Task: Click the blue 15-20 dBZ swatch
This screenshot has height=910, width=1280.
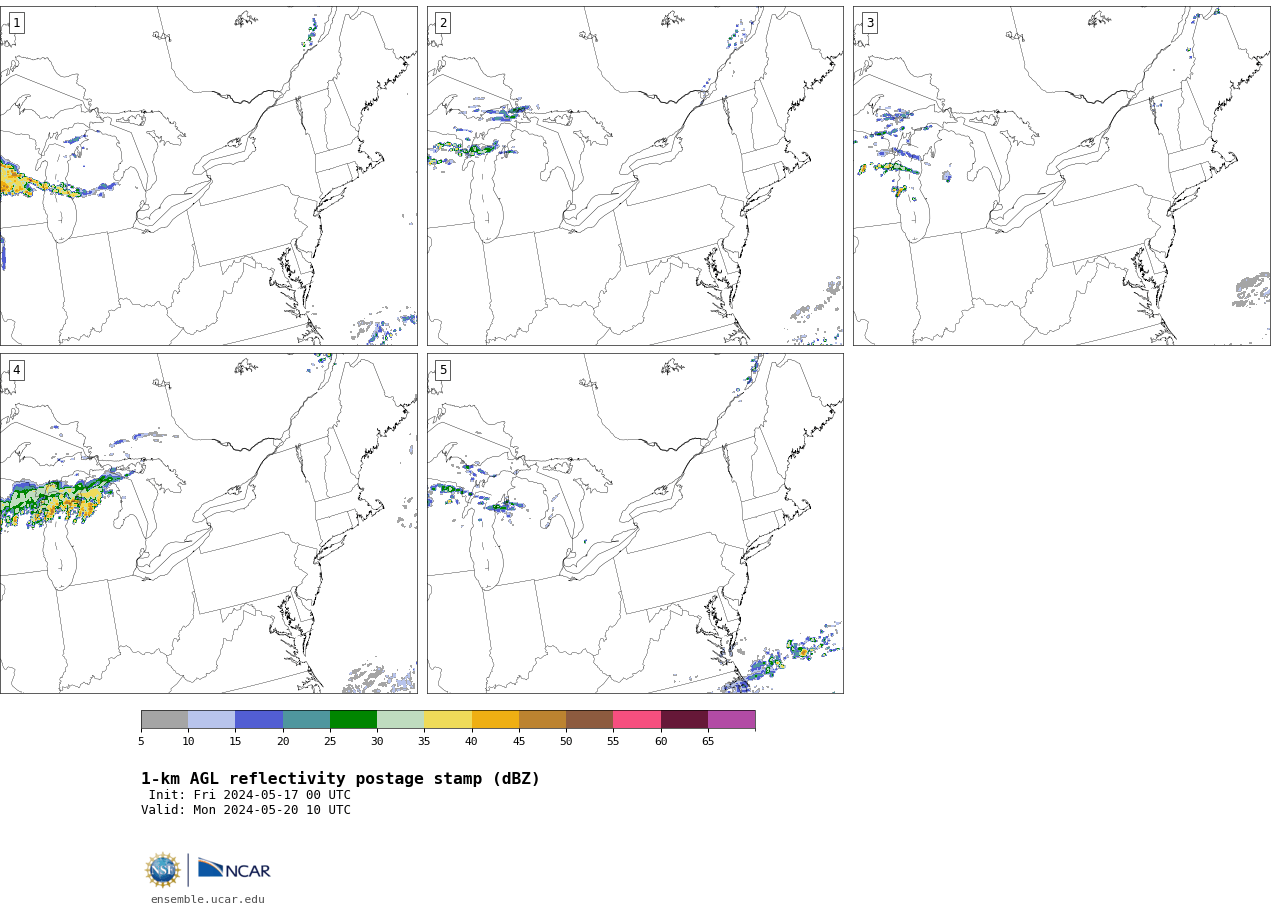Action: (259, 720)
